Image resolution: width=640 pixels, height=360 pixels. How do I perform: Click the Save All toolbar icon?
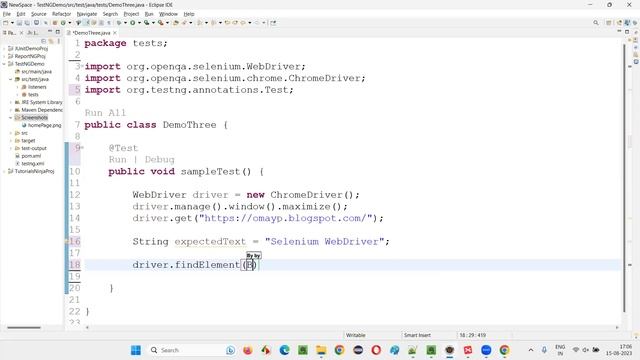(27, 23)
